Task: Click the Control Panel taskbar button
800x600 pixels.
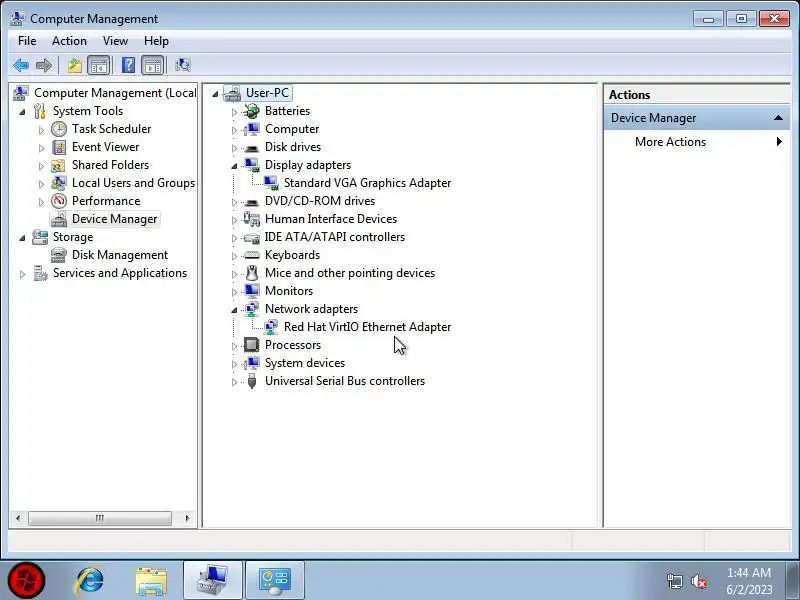Action: click(x=274, y=580)
